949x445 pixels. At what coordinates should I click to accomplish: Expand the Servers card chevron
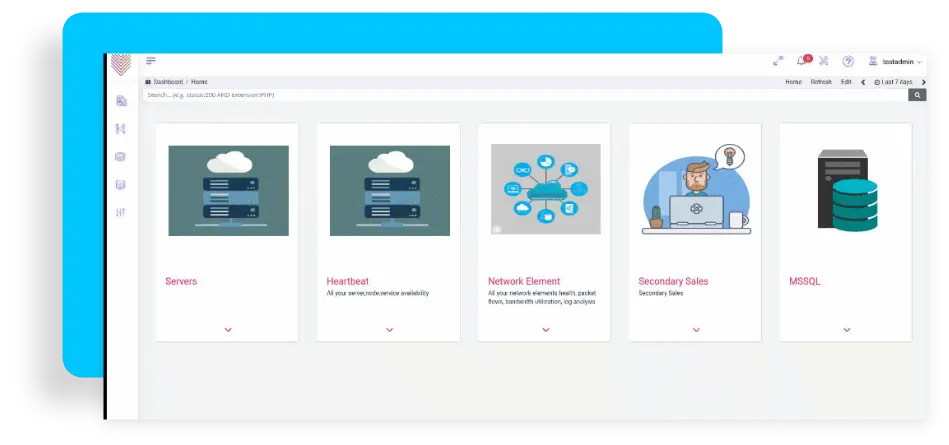[228, 329]
